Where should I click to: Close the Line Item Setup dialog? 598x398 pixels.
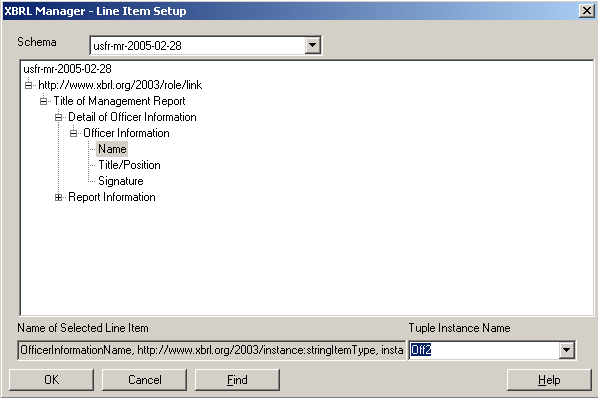(587, 11)
